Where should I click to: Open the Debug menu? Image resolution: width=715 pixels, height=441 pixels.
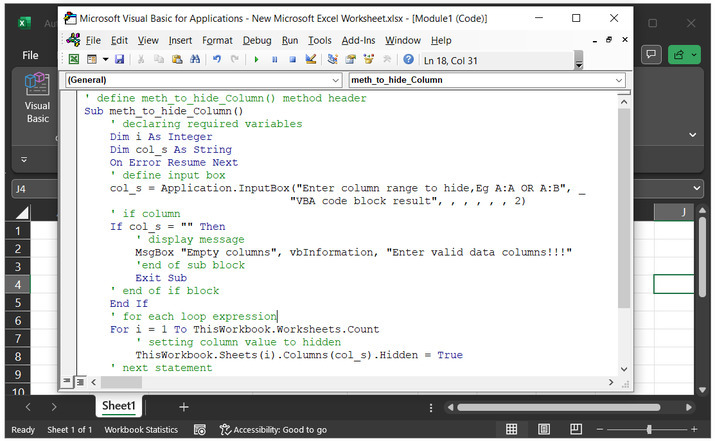click(x=257, y=40)
